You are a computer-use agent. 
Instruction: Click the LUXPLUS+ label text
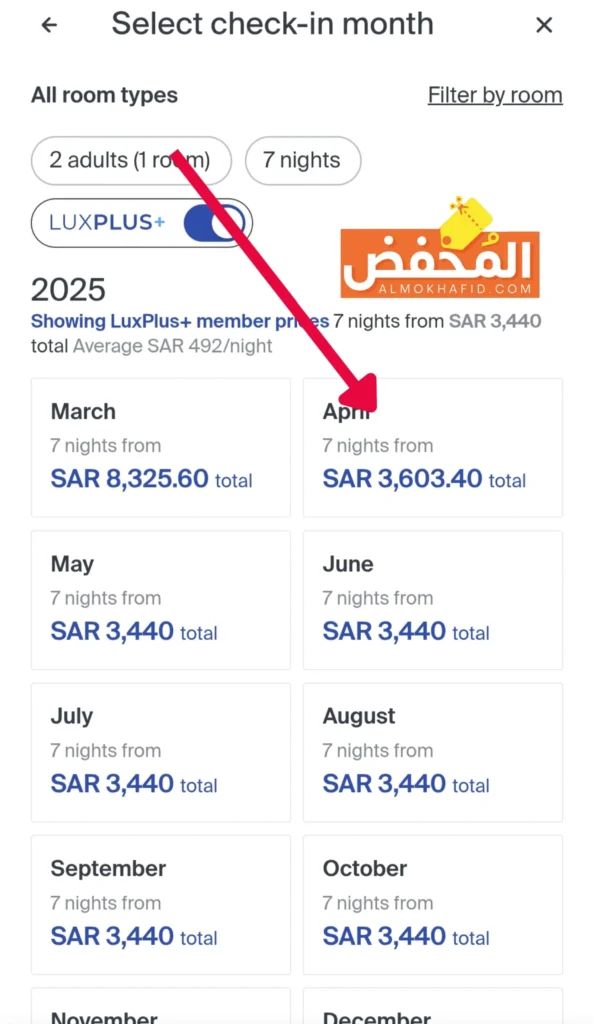[x=107, y=222]
